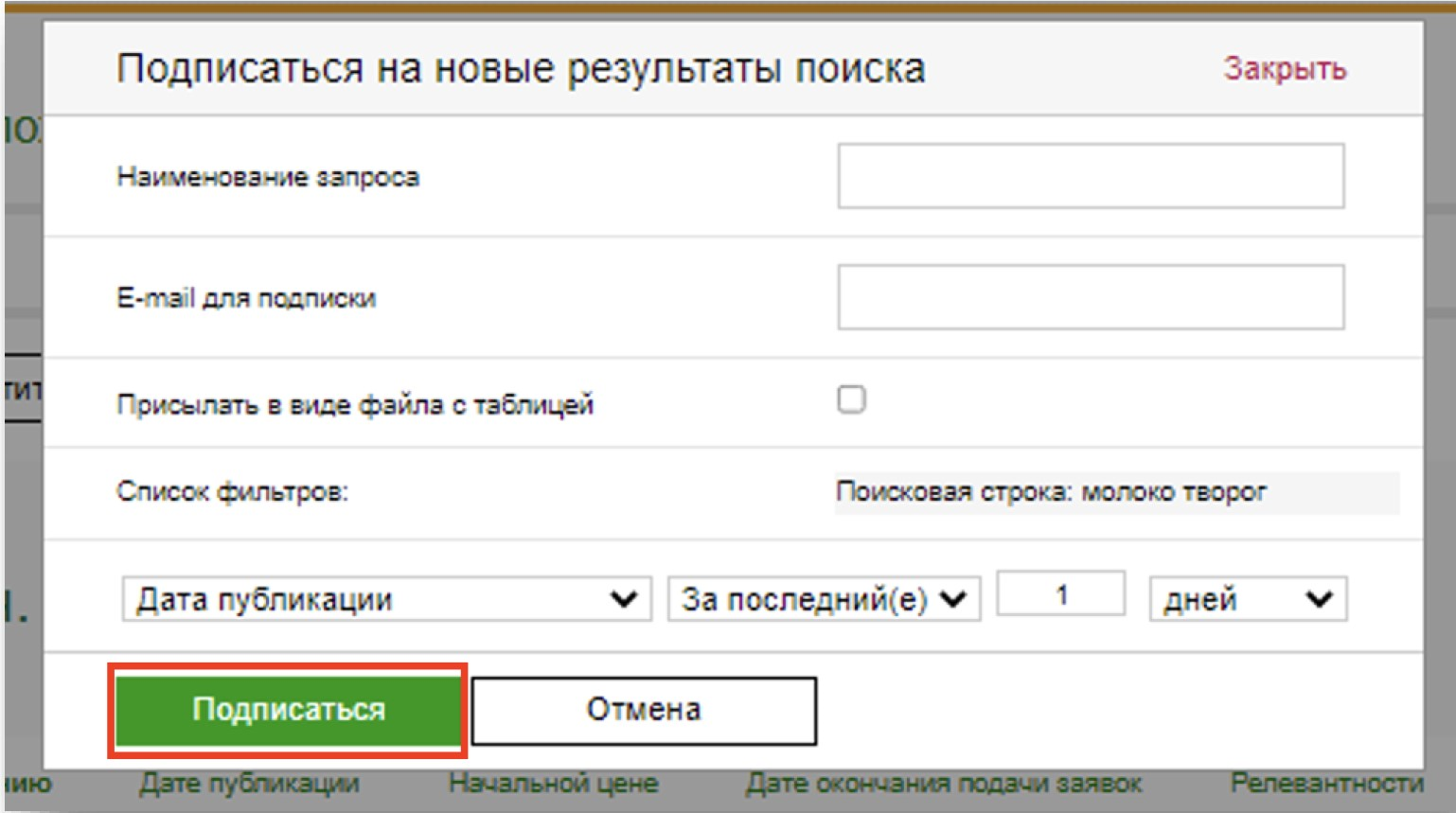Sort results by Релевантности

coord(1326,784)
